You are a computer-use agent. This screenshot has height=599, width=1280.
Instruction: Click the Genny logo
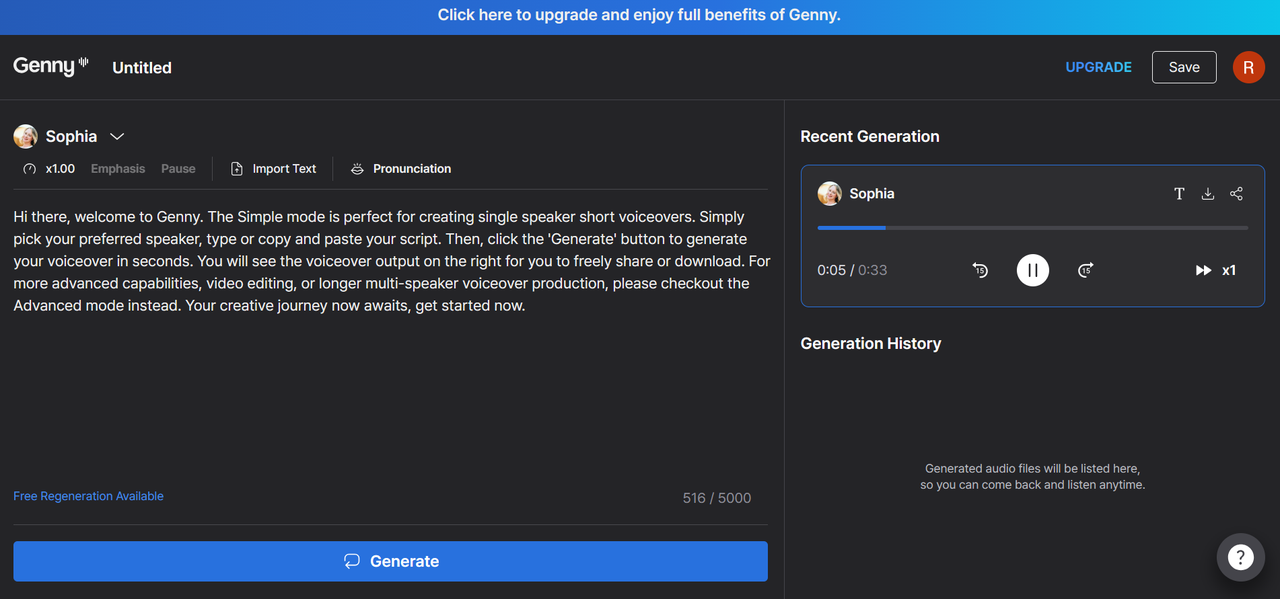click(x=51, y=66)
